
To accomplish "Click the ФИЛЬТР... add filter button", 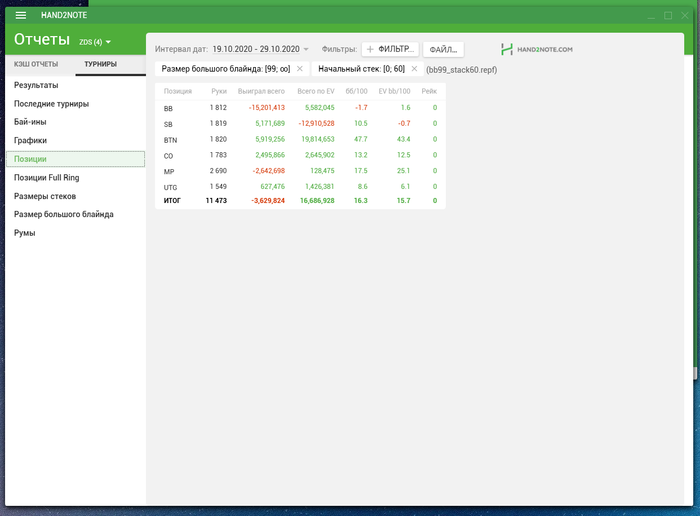I will click(x=390, y=49).
